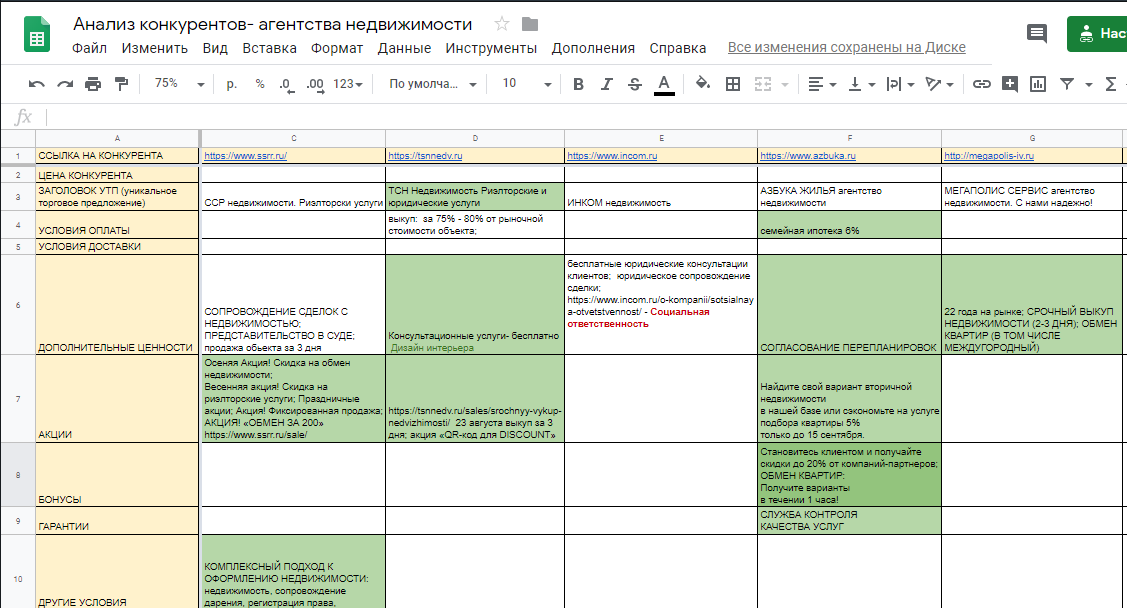1127x608 pixels.
Task: Open borders options
Action: click(x=732, y=84)
